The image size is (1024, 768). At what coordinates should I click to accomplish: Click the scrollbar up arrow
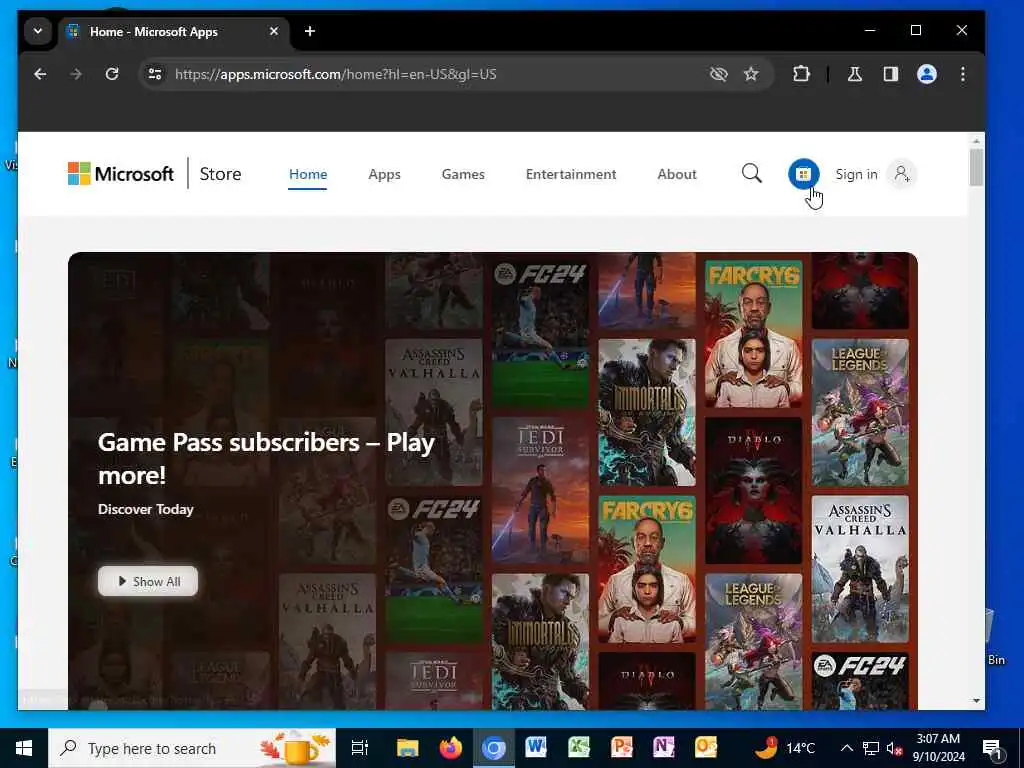[976, 141]
